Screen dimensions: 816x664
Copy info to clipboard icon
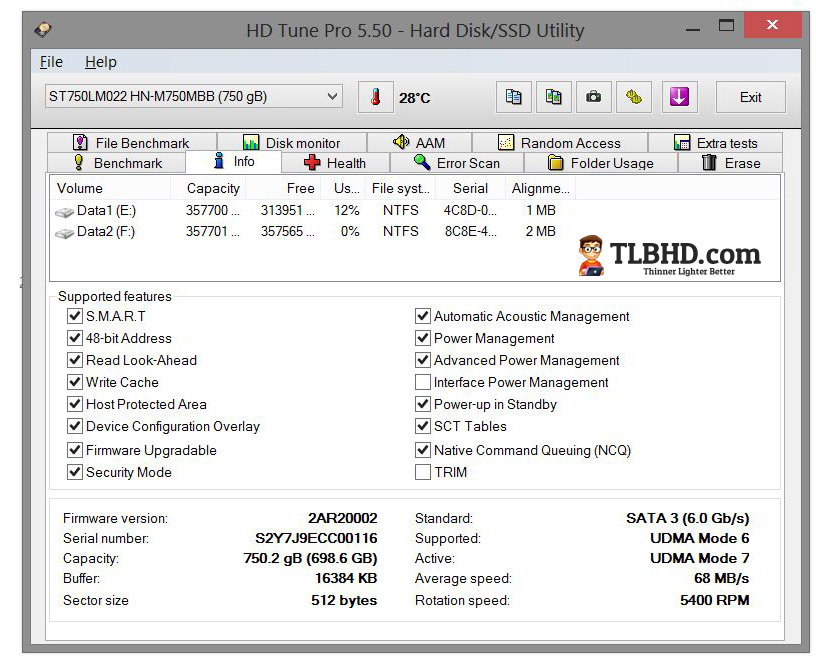tap(514, 97)
